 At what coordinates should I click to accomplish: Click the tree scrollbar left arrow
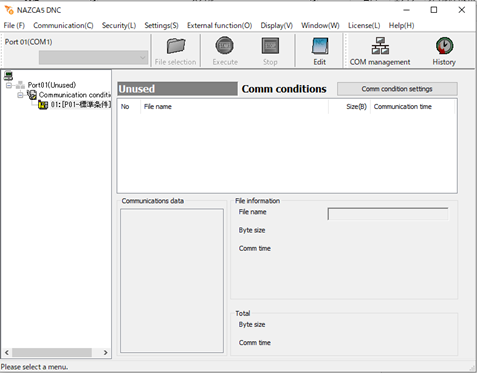click(7, 352)
